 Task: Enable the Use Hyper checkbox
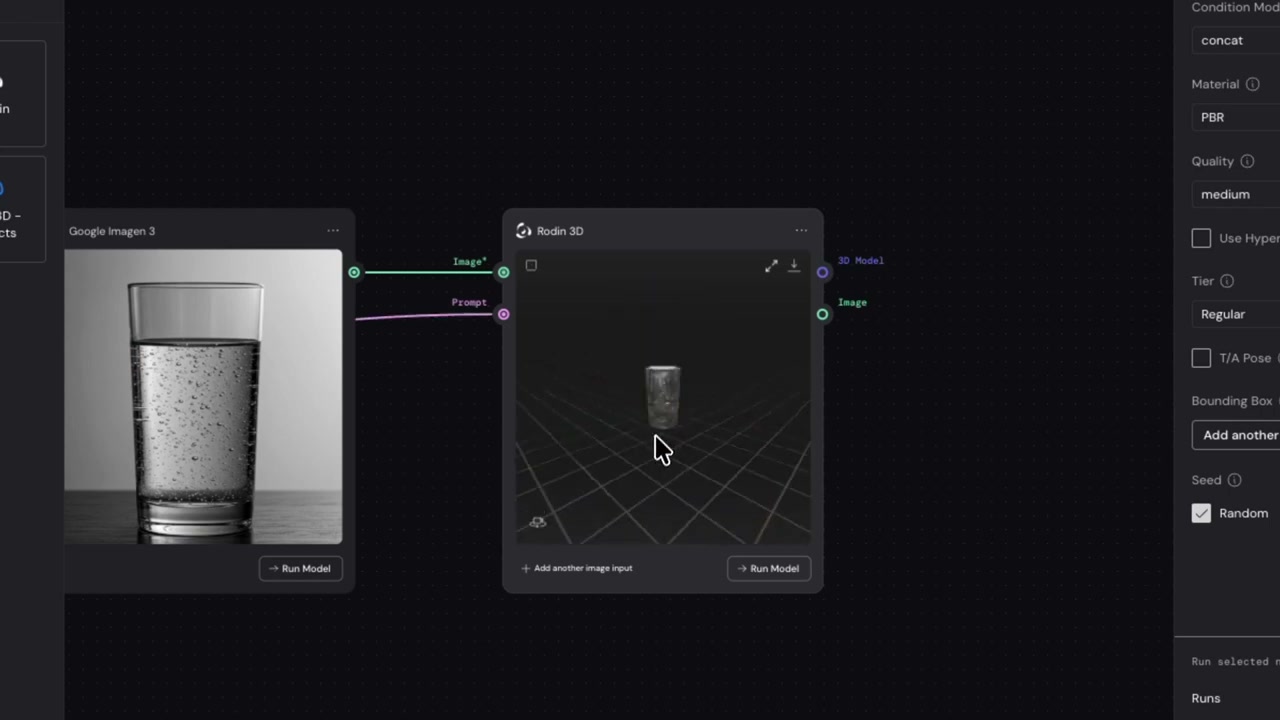pyautogui.click(x=1201, y=238)
